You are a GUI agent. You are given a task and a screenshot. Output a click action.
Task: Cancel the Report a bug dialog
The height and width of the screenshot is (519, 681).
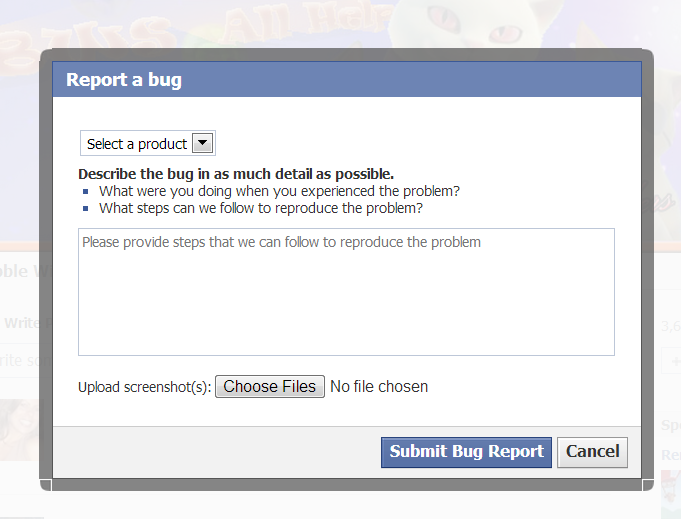click(x=592, y=452)
